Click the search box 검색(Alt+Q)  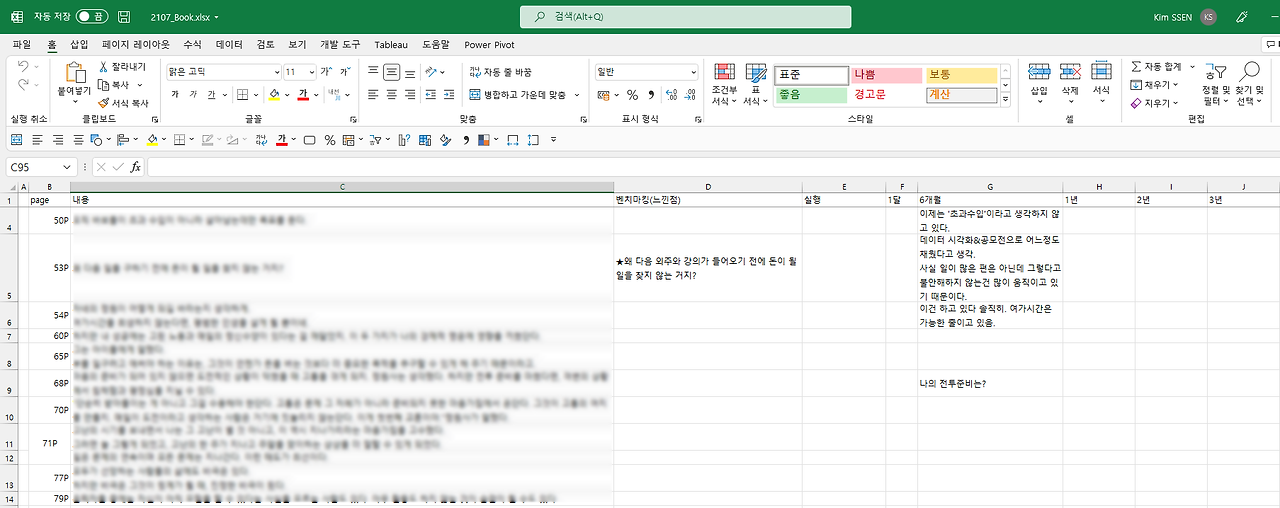tap(686, 17)
